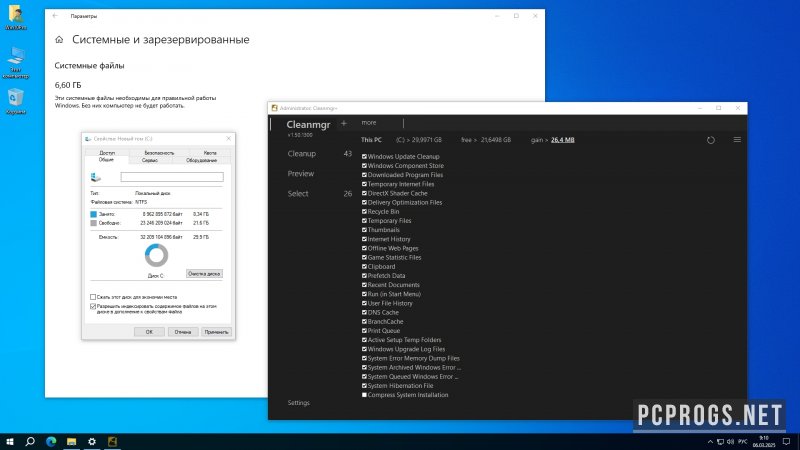This screenshot has height=450, width=800.
Task: Click the volume icon in system tray
Action: coord(731,442)
